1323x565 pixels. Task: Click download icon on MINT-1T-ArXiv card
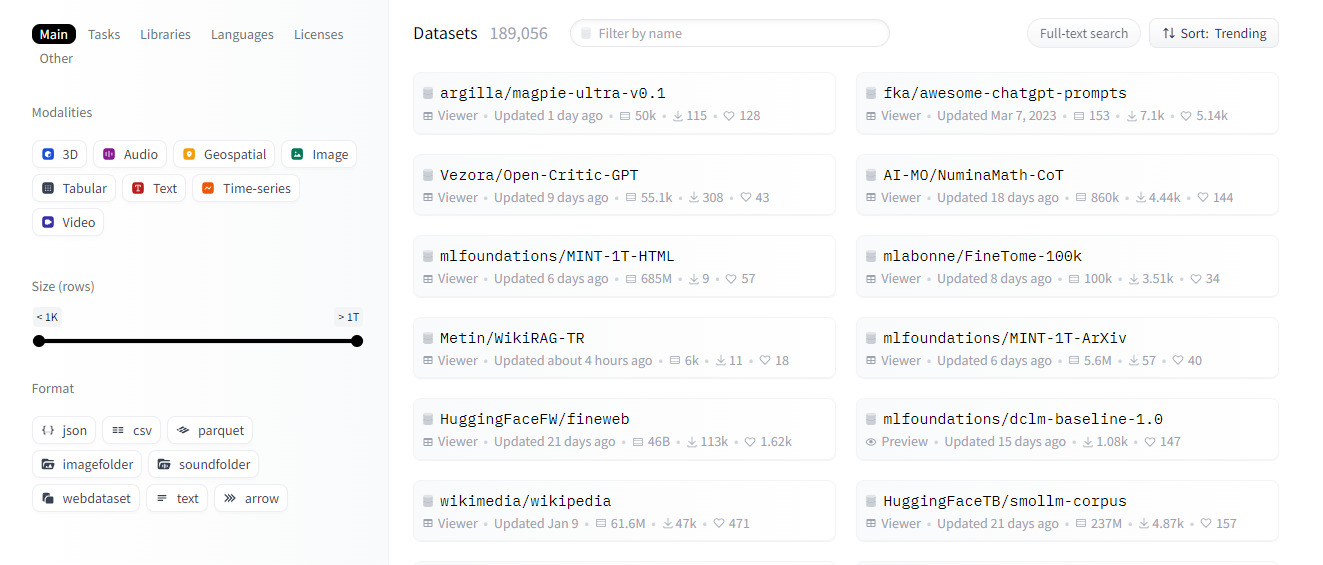click(1134, 361)
